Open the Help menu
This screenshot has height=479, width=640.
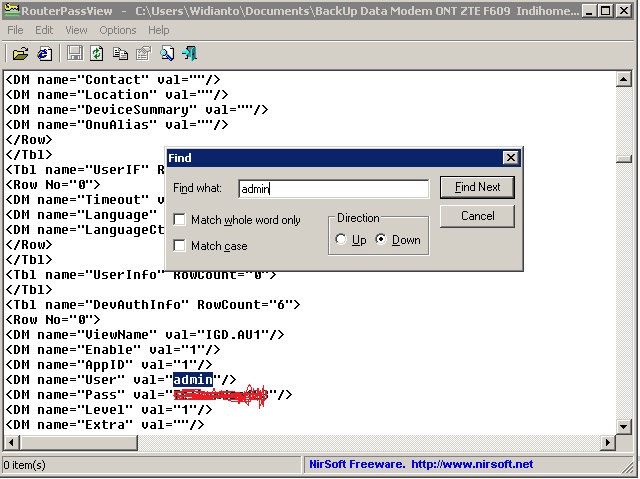(x=158, y=30)
